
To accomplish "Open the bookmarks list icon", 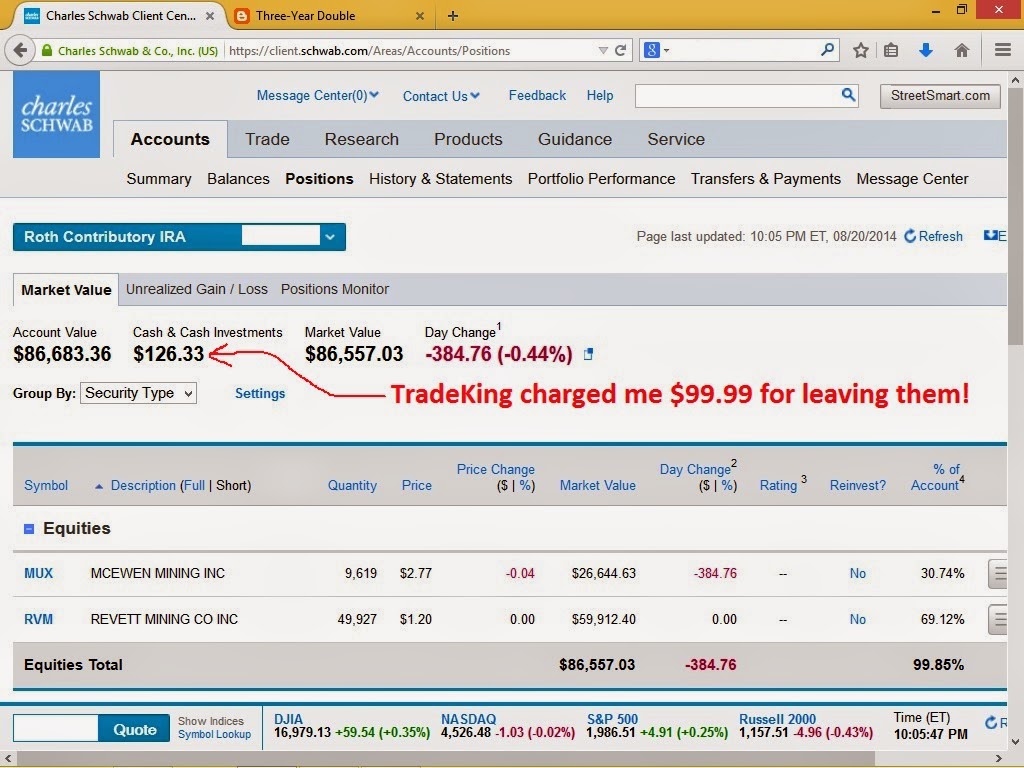I will coord(891,50).
